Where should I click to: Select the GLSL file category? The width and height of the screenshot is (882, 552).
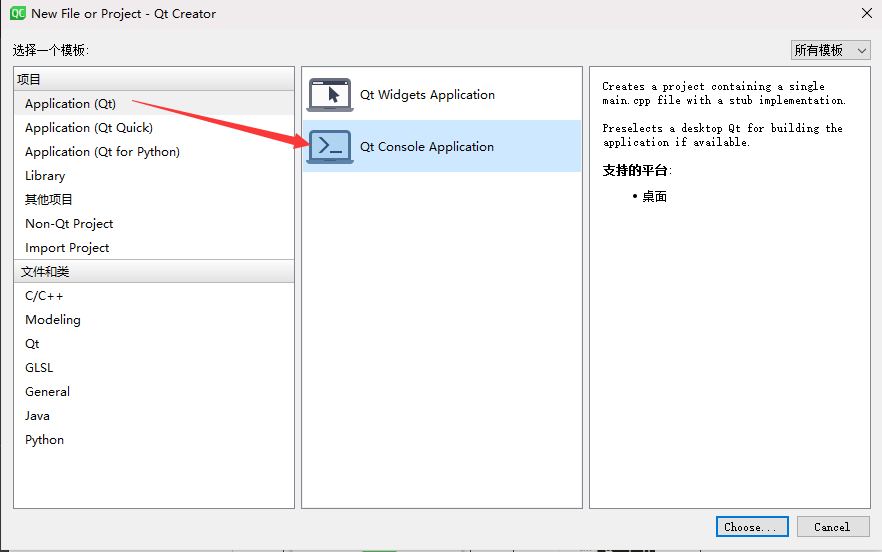coord(154,367)
